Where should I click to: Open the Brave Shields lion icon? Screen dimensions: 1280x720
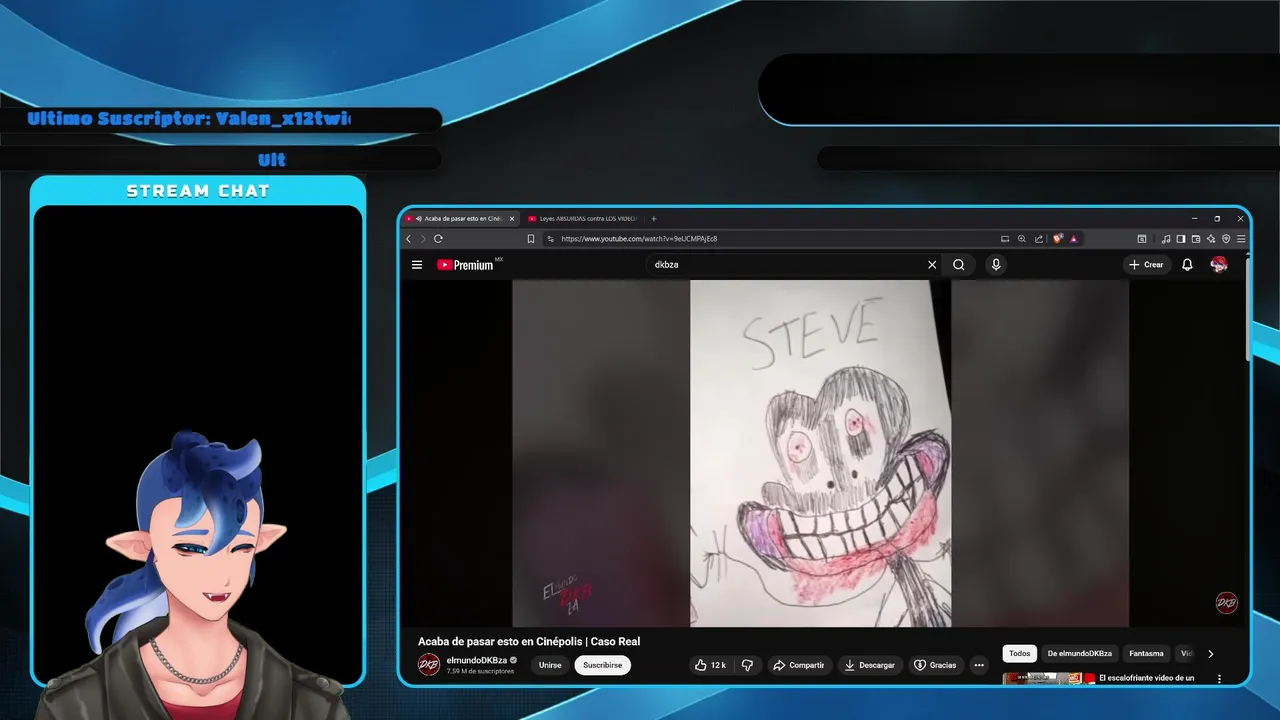coord(1058,239)
